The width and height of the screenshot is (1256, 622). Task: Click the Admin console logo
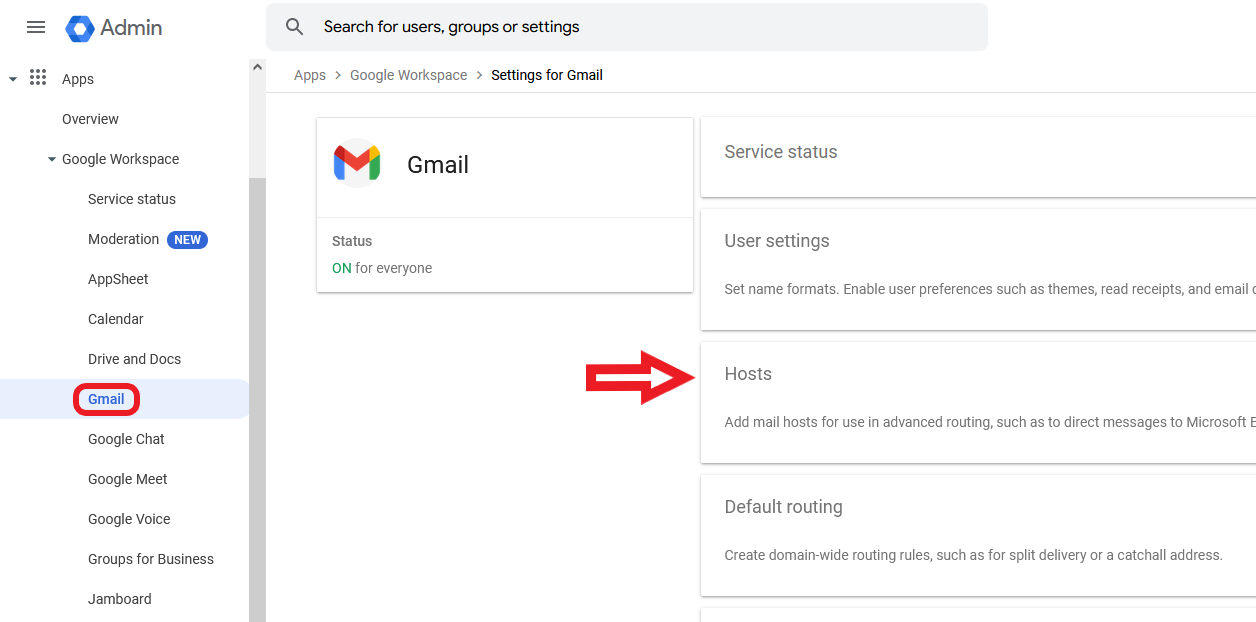pos(113,28)
